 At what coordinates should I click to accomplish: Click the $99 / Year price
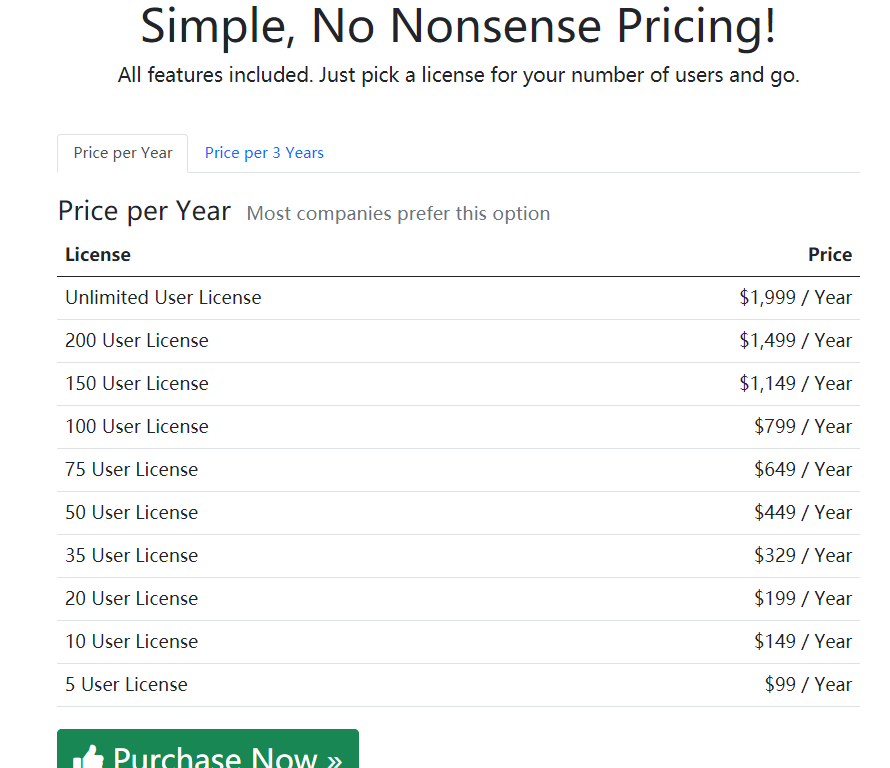(x=808, y=685)
